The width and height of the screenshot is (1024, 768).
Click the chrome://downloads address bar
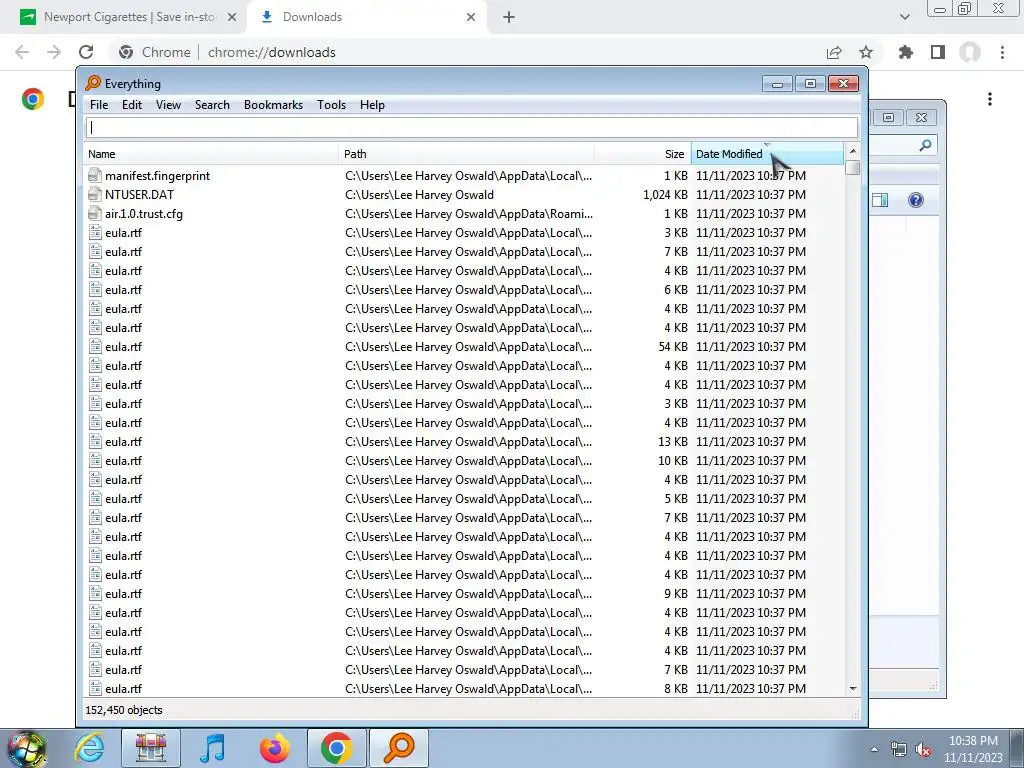[271, 52]
